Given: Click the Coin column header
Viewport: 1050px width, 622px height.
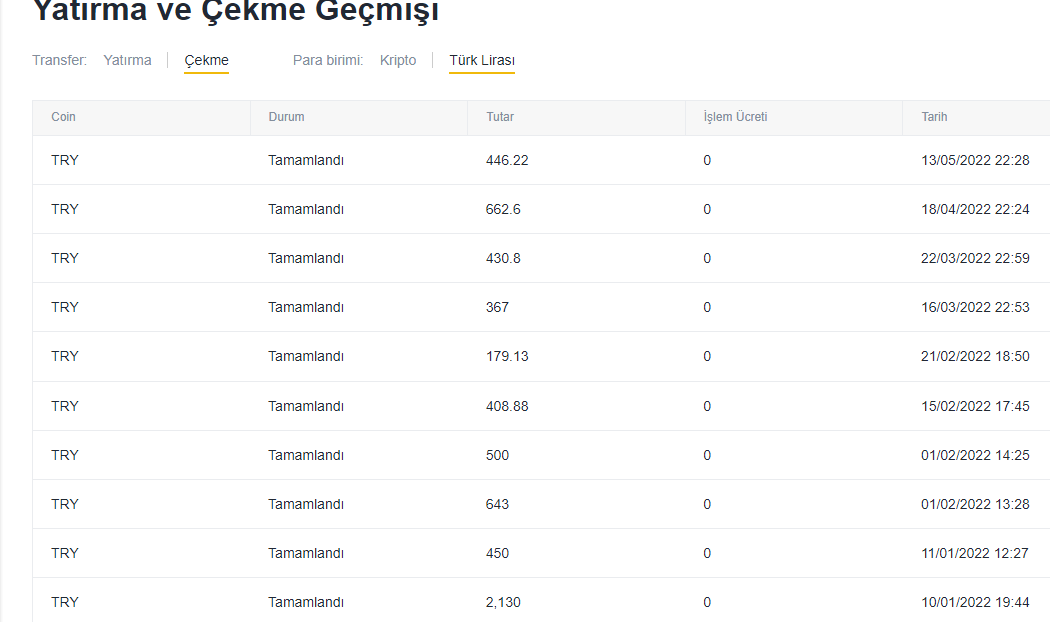Looking at the screenshot, I should pos(64,117).
